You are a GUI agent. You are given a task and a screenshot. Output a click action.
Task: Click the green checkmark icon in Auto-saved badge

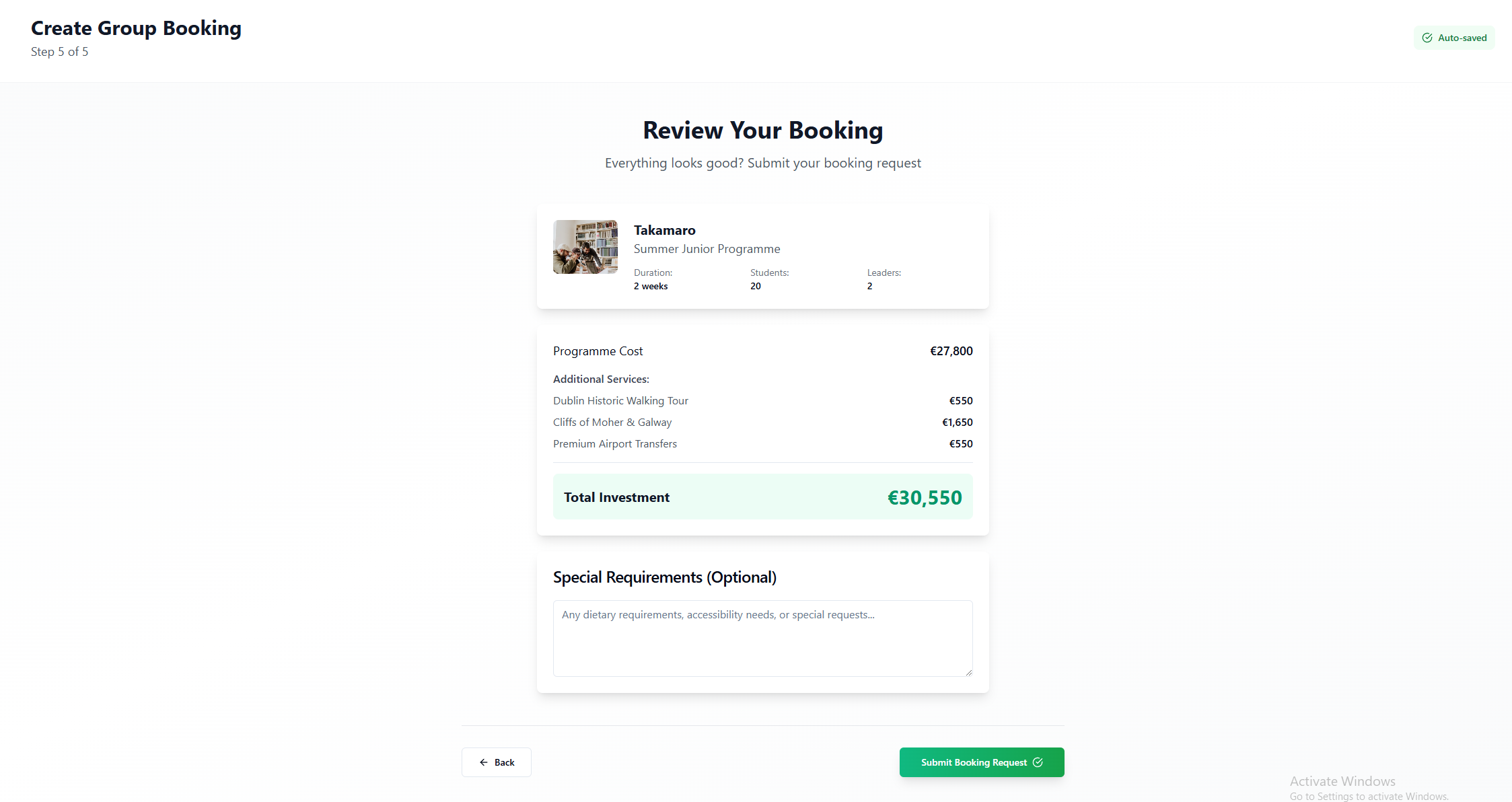(x=1427, y=38)
